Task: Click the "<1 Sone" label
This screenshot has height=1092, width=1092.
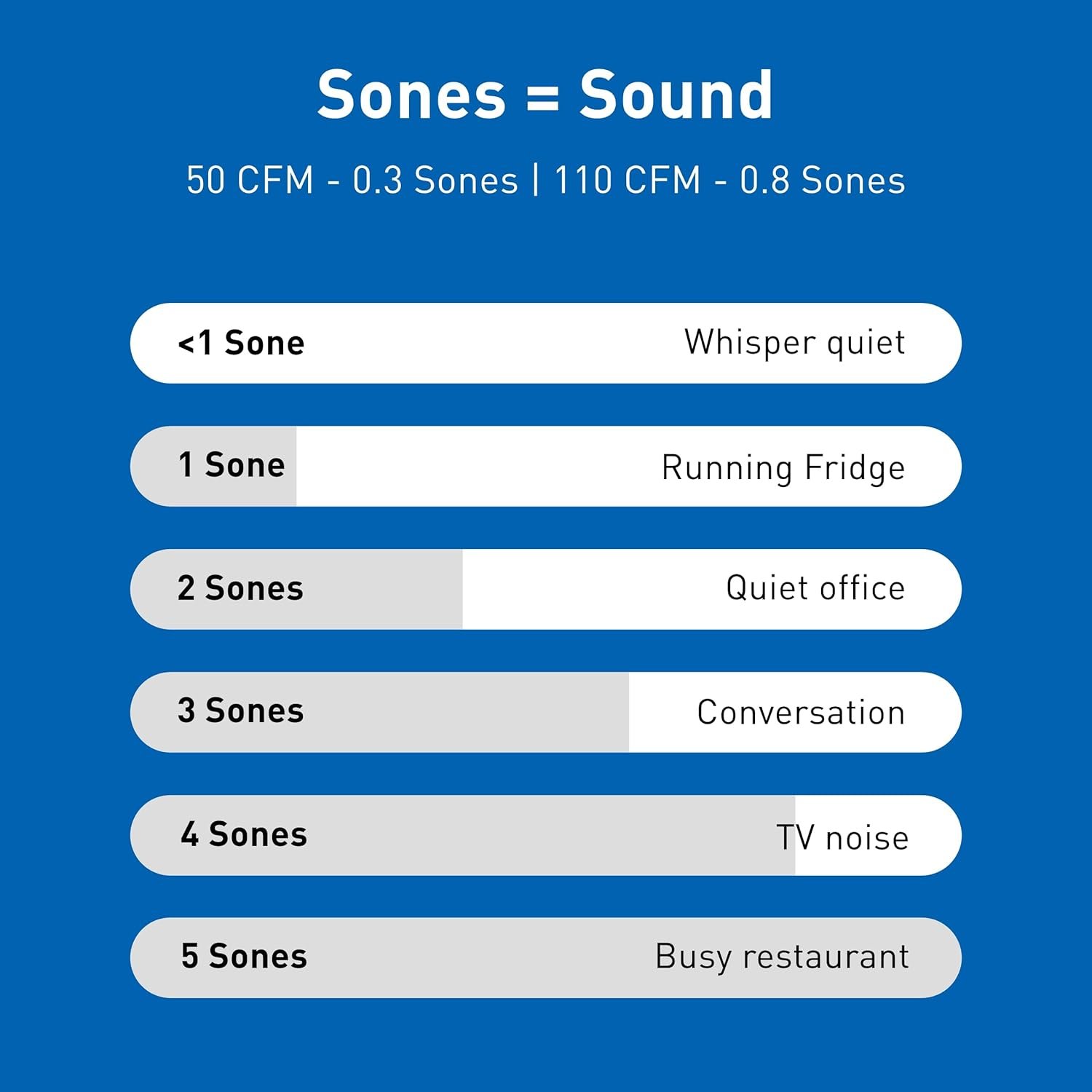Action: pos(241,343)
